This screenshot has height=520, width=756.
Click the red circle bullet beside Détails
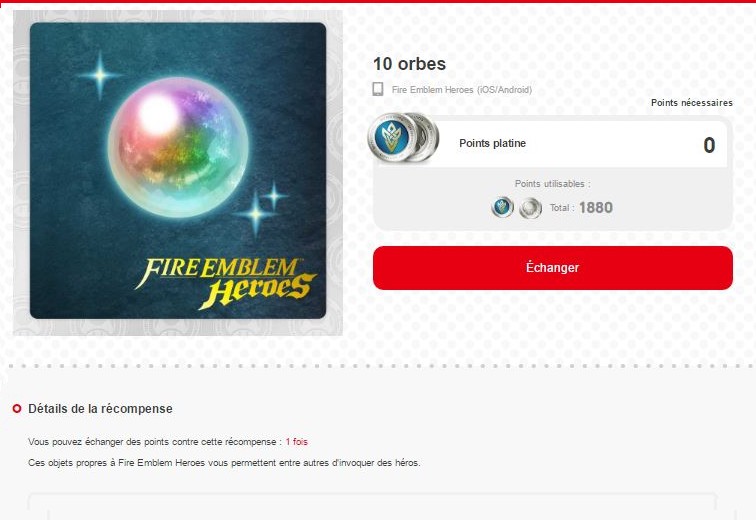coord(17,409)
